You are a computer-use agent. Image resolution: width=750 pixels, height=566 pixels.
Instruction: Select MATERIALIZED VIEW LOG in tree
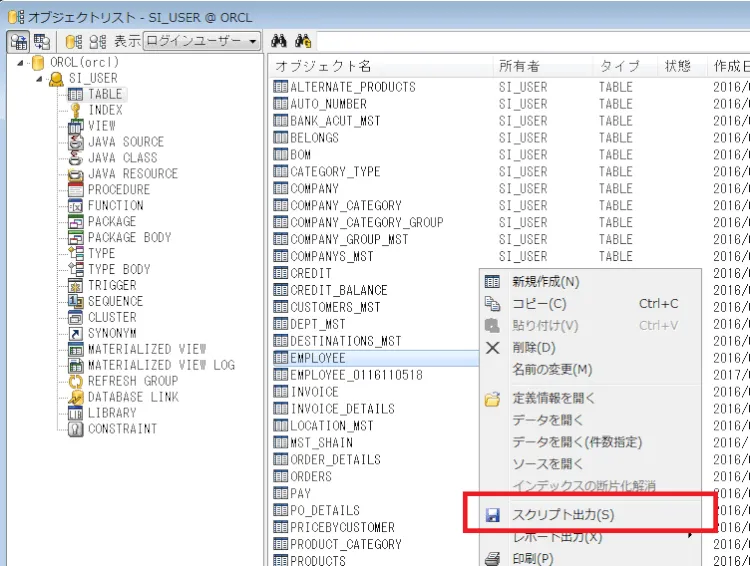[161, 366]
